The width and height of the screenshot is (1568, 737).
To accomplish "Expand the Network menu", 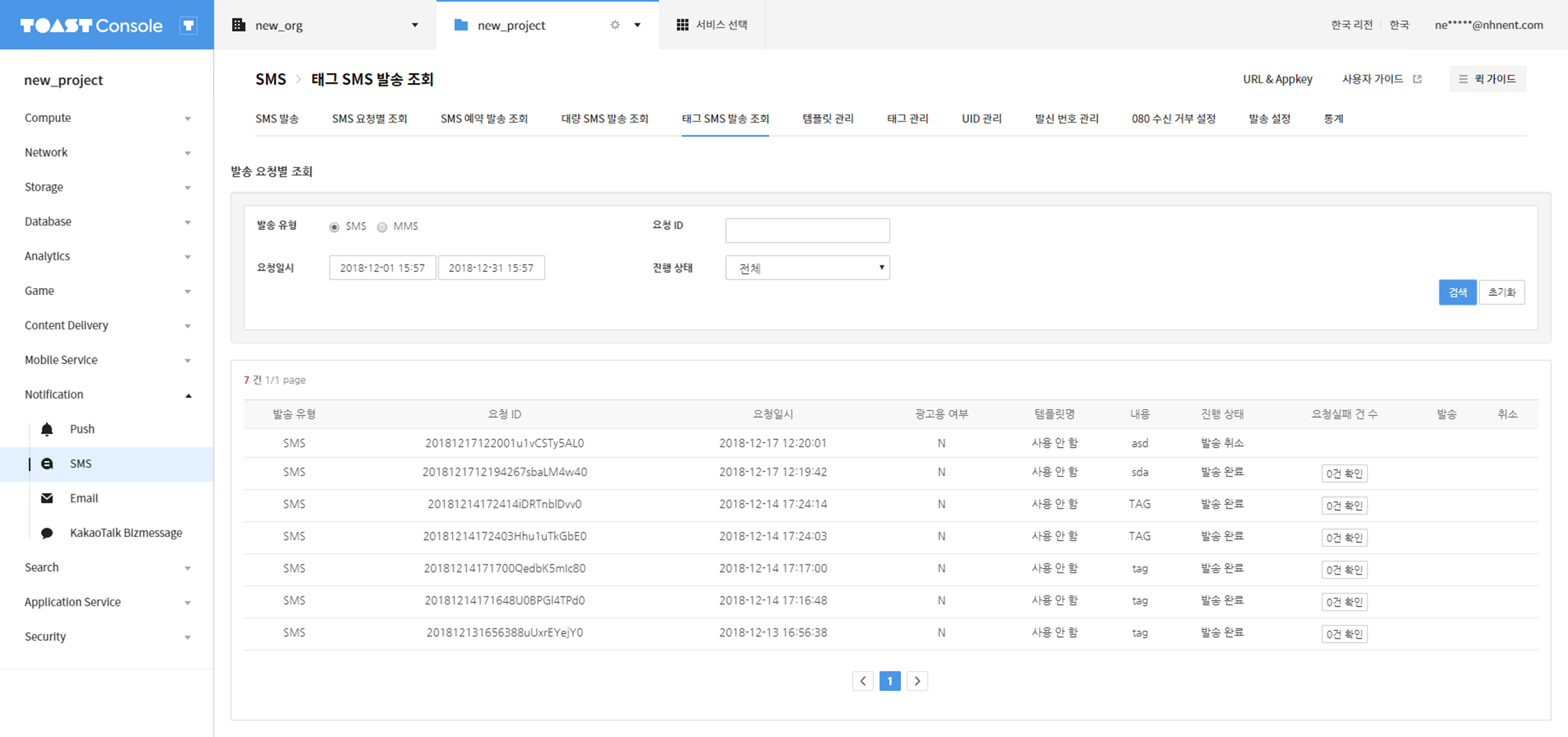I will click(x=106, y=153).
